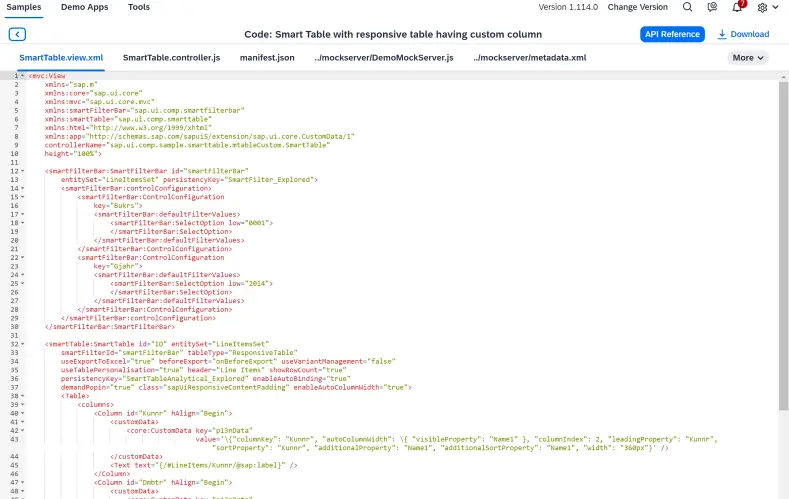Screen dimensions: 789x499
Task: Click line number 31 in gutter
Action: [14, 336]
